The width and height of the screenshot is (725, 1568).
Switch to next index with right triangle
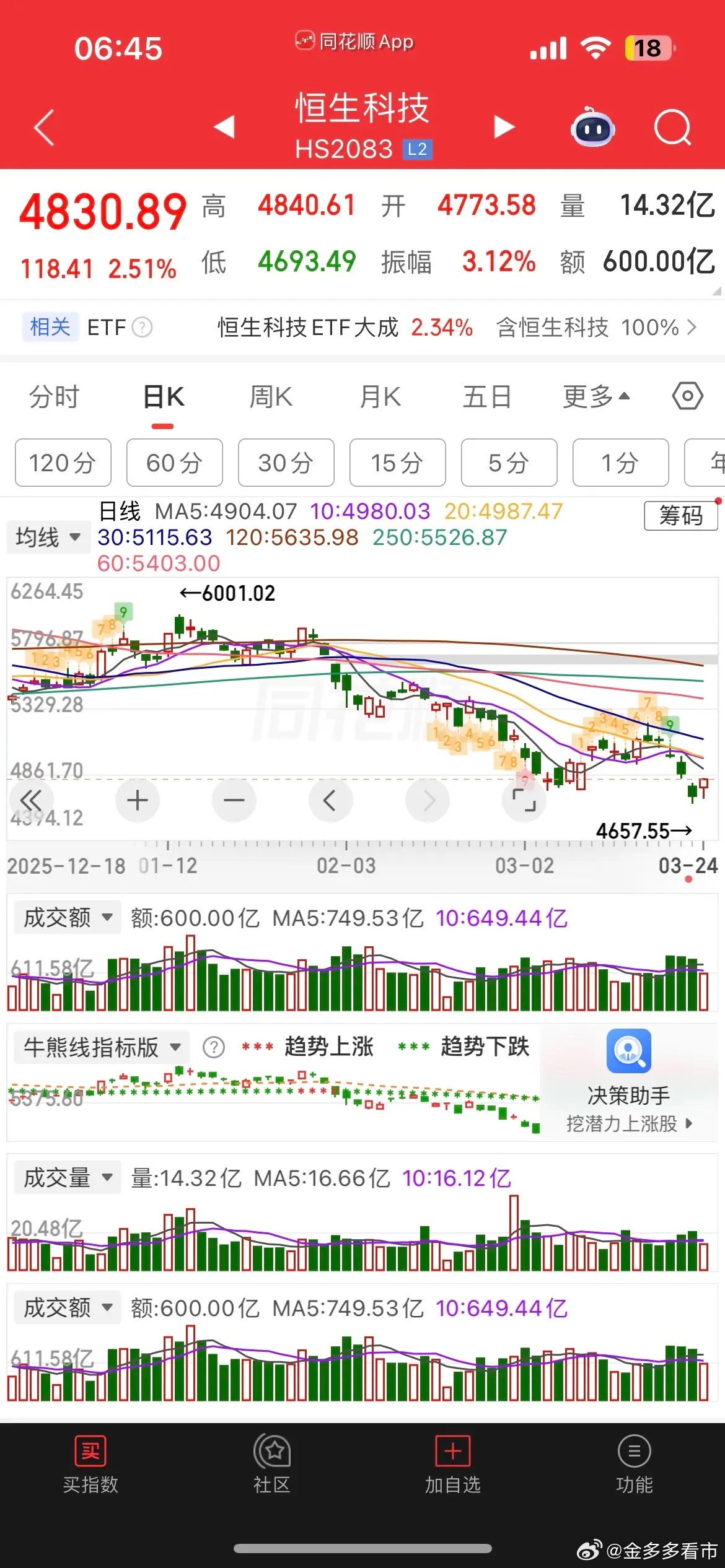pyautogui.click(x=504, y=127)
